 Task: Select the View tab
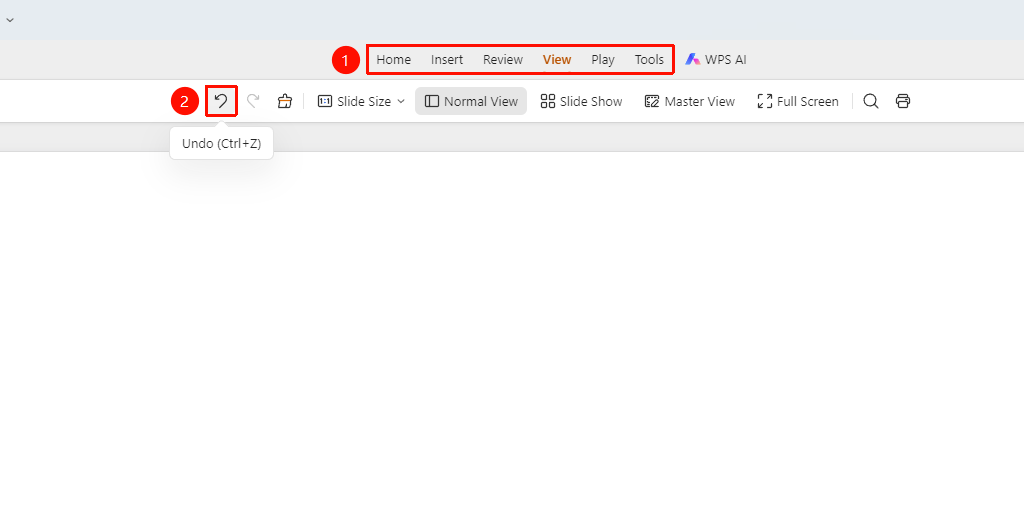(557, 60)
